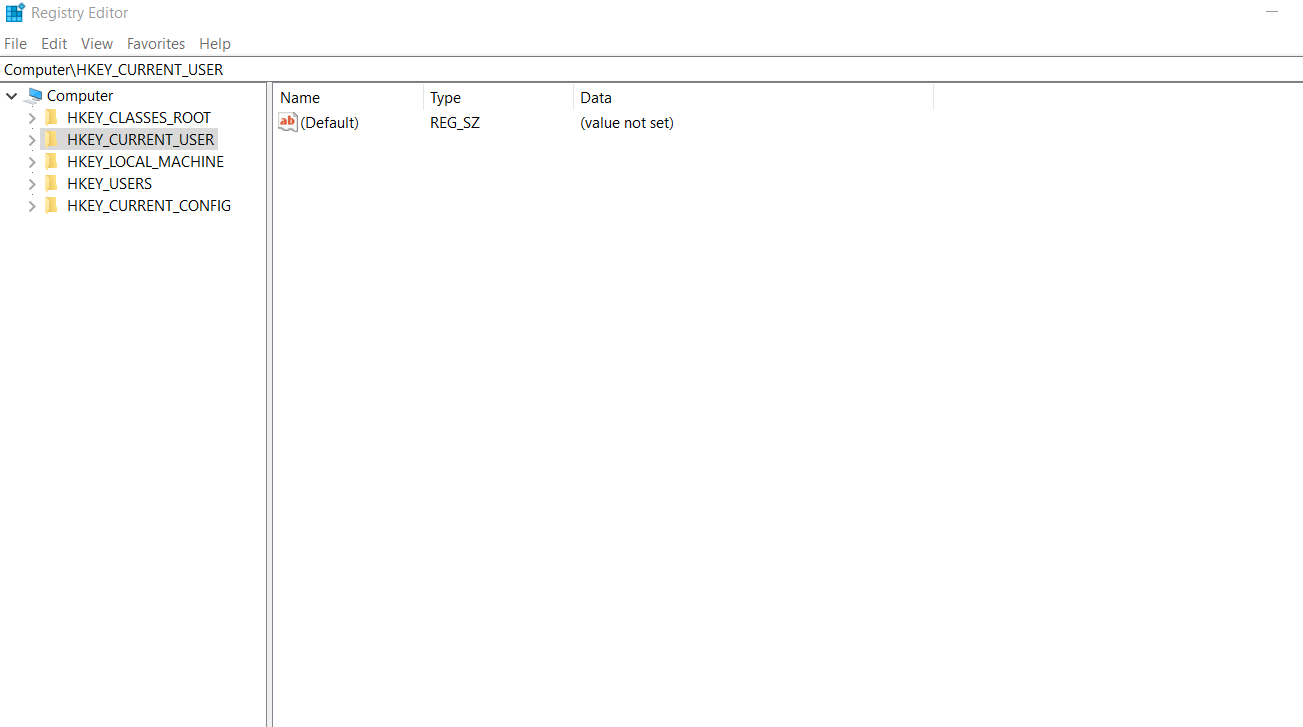Image resolution: width=1303 pixels, height=727 pixels.
Task: Select the HKEY_LOCAL_MACHINE label
Action: point(146,162)
